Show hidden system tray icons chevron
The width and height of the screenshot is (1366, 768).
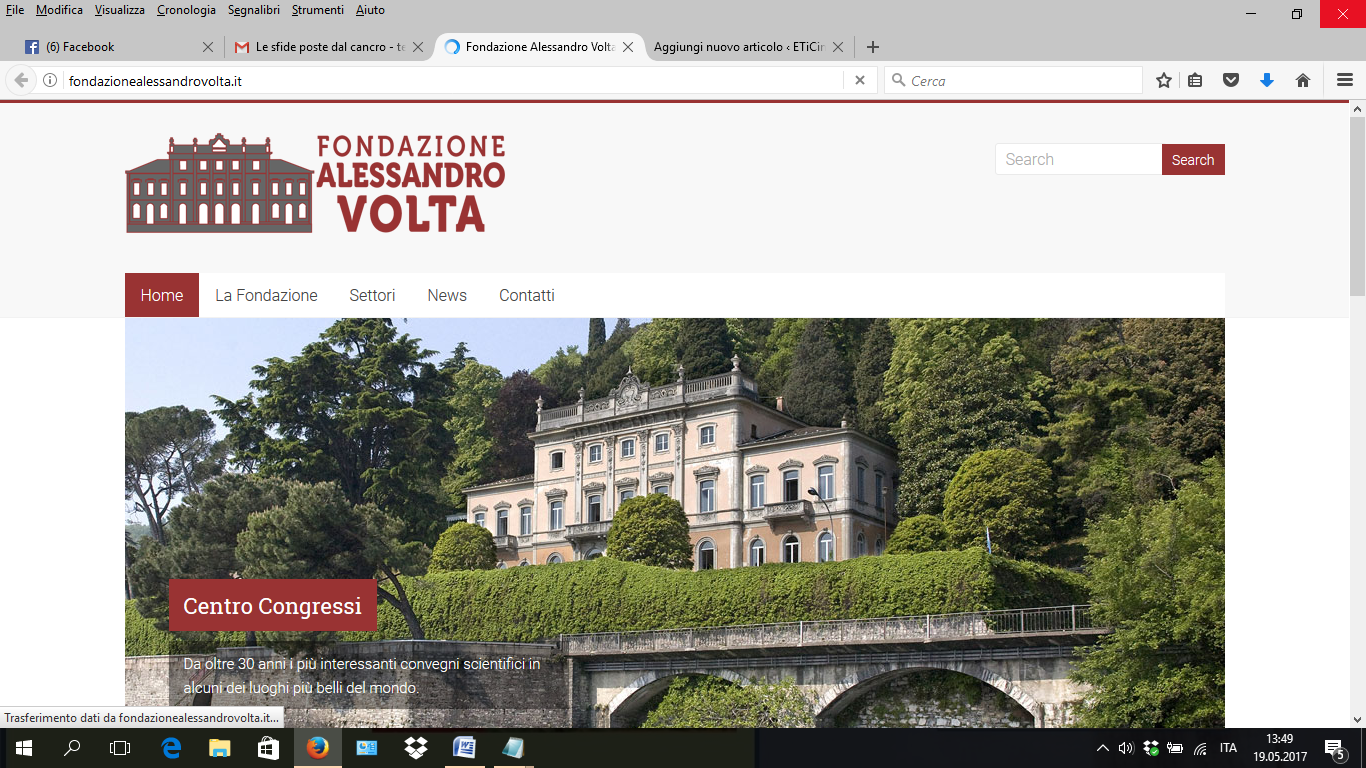[x=1103, y=748]
